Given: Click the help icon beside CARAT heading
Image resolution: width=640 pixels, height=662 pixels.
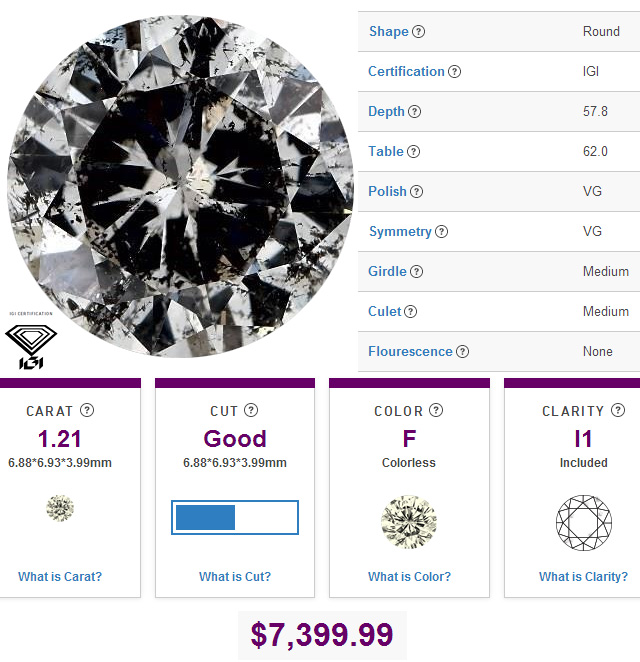Looking at the screenshot, I should tap(87, 411).
